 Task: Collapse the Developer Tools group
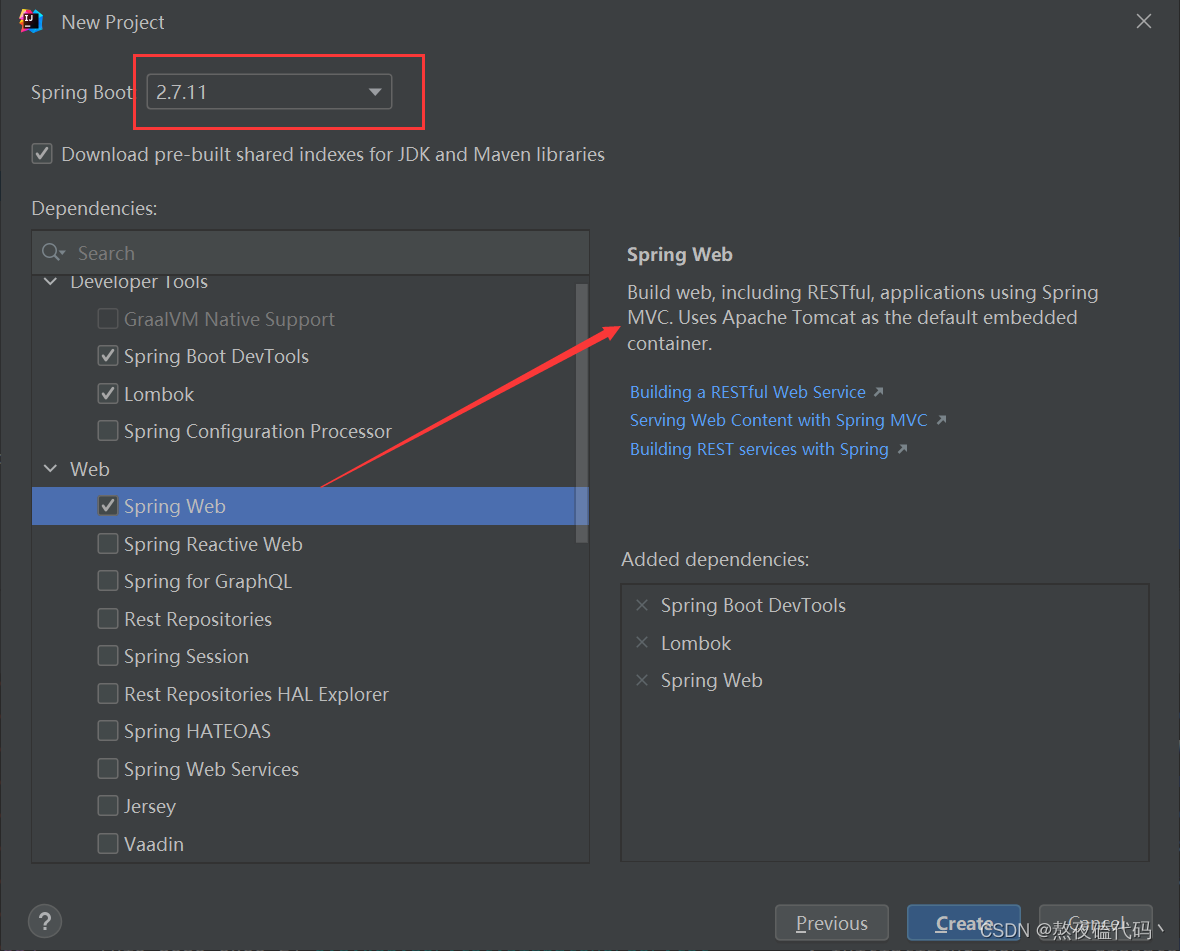click(50, 282)
